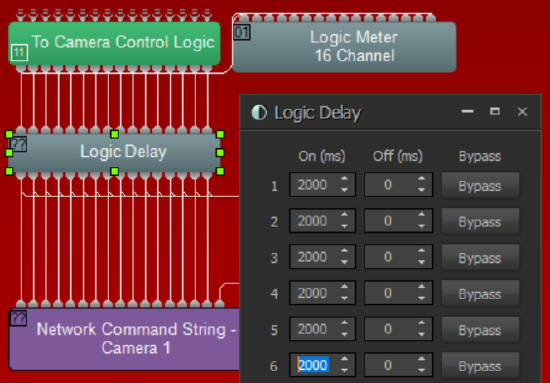Viewport: 550px width, 383px height.
Task: Decrease channel 5 Off delay with down arrow
Action: (421, 334)
